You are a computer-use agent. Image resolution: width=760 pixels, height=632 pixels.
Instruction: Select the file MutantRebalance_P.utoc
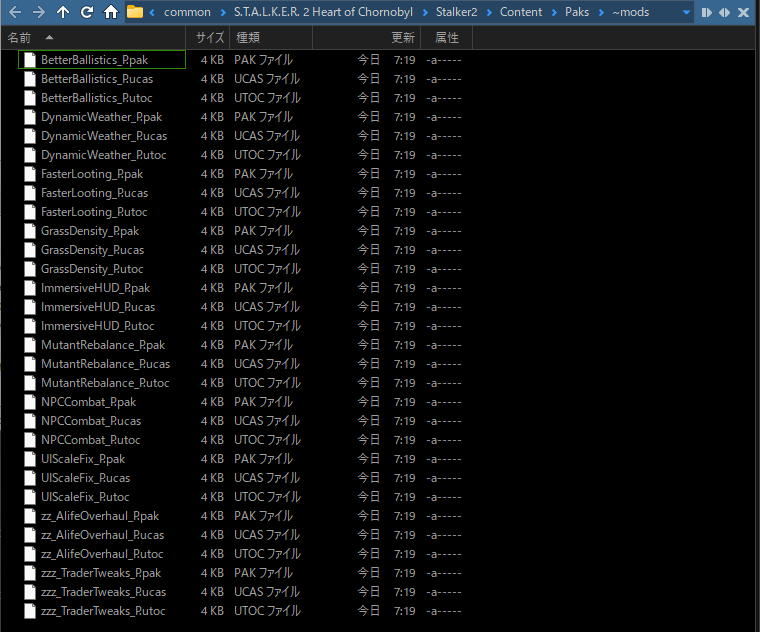click(x=105, y=383)
